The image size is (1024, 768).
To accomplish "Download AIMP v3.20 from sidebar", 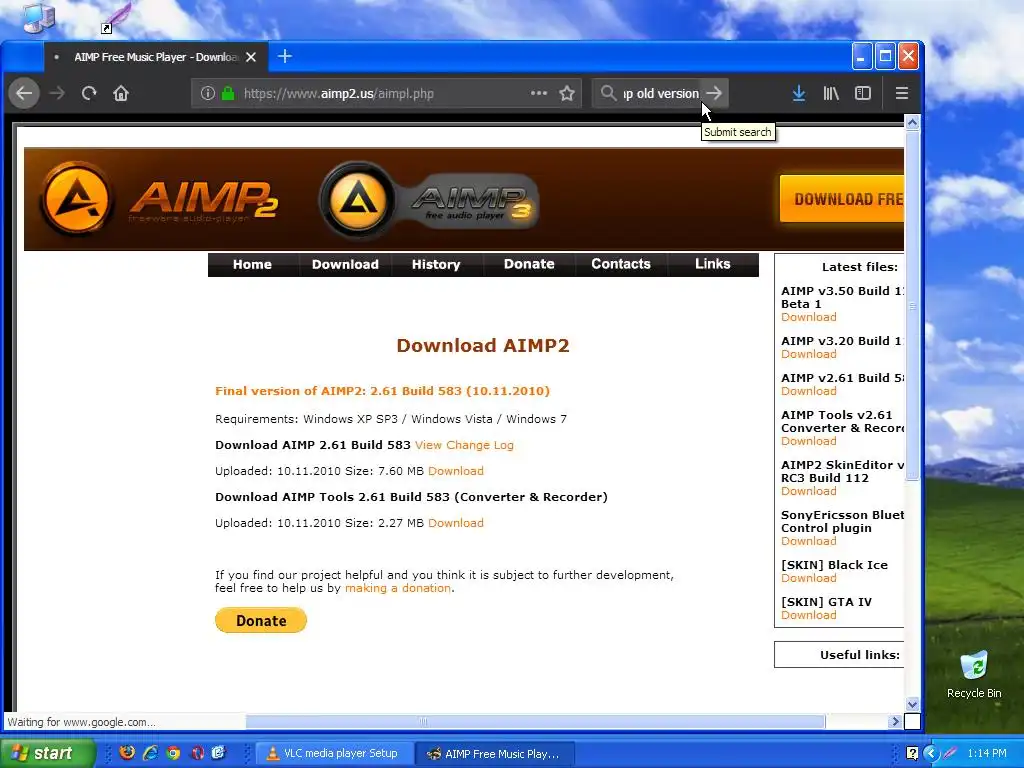I will coord(808,355).
